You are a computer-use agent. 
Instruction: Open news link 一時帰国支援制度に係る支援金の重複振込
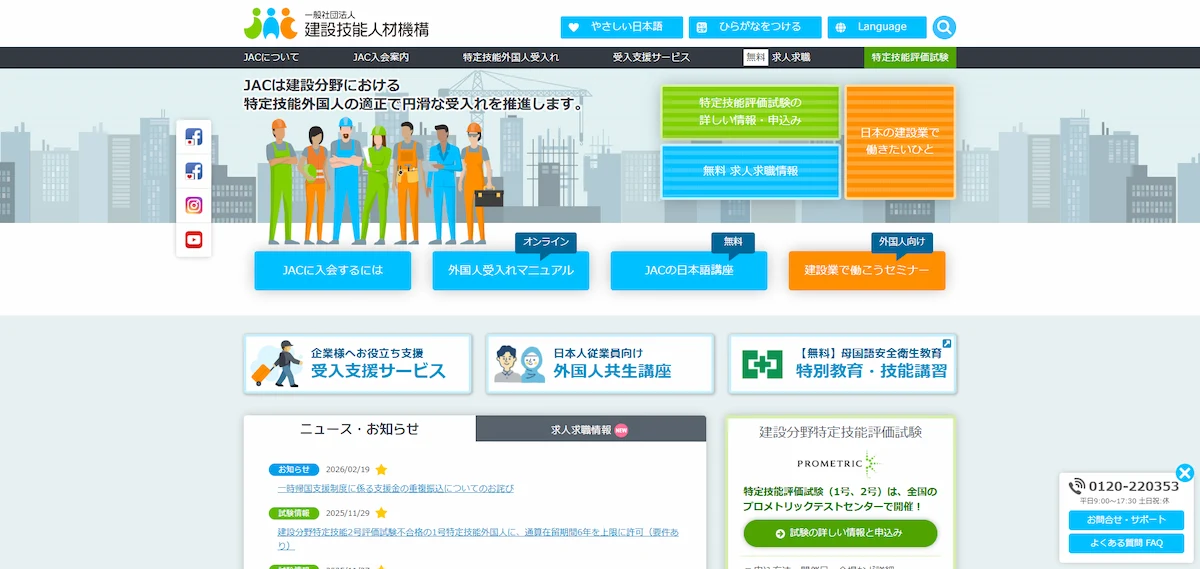click(396, 488)
